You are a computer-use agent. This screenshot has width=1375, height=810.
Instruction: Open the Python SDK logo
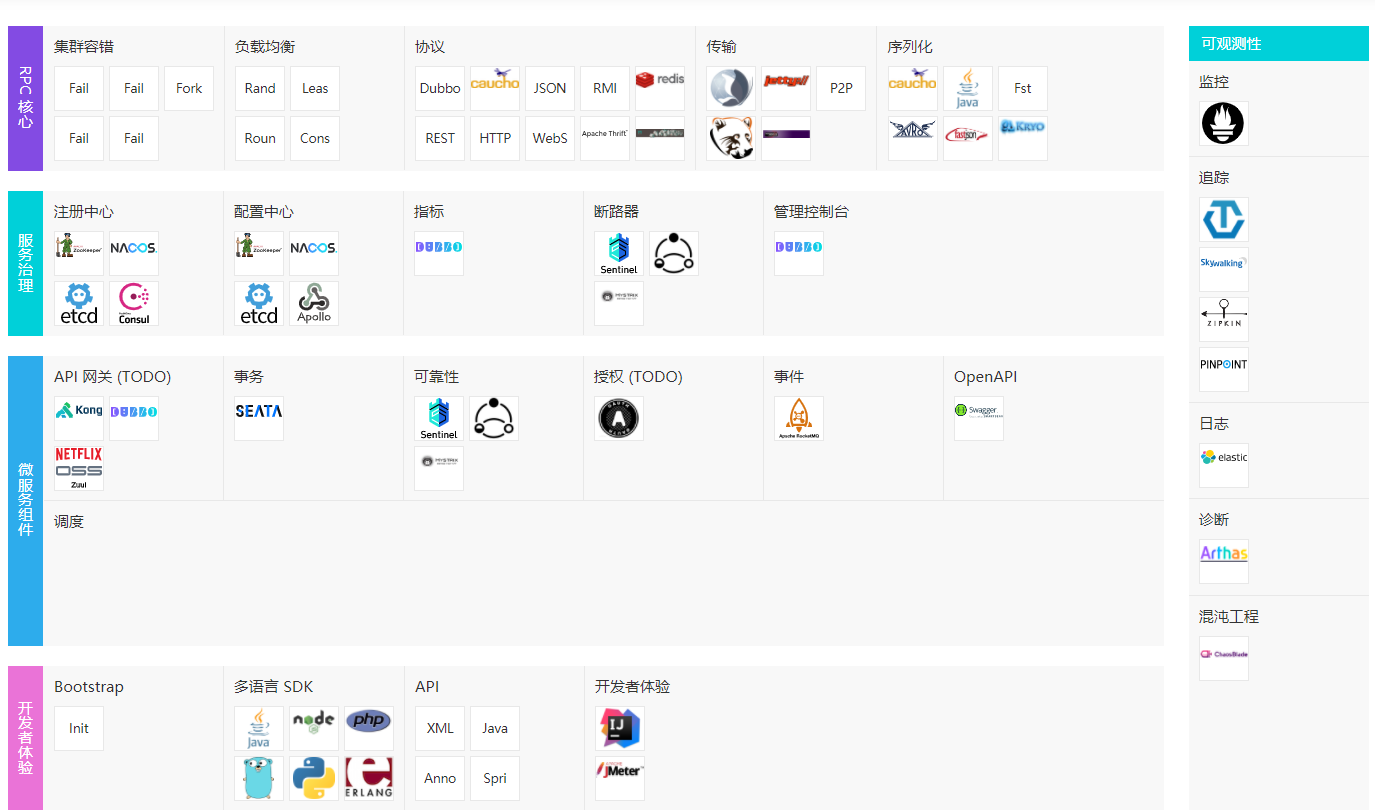[x=314, y=778]
